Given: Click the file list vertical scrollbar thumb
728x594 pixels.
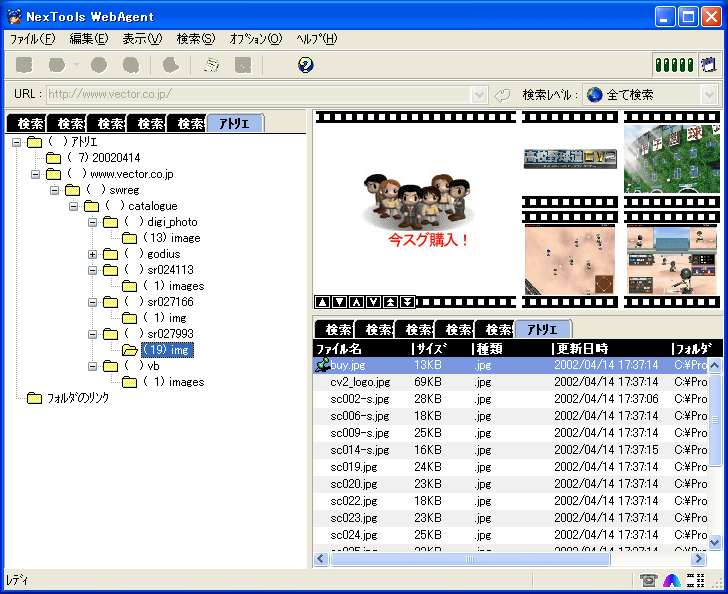Looking at the screenshot, I should [715, 421].
